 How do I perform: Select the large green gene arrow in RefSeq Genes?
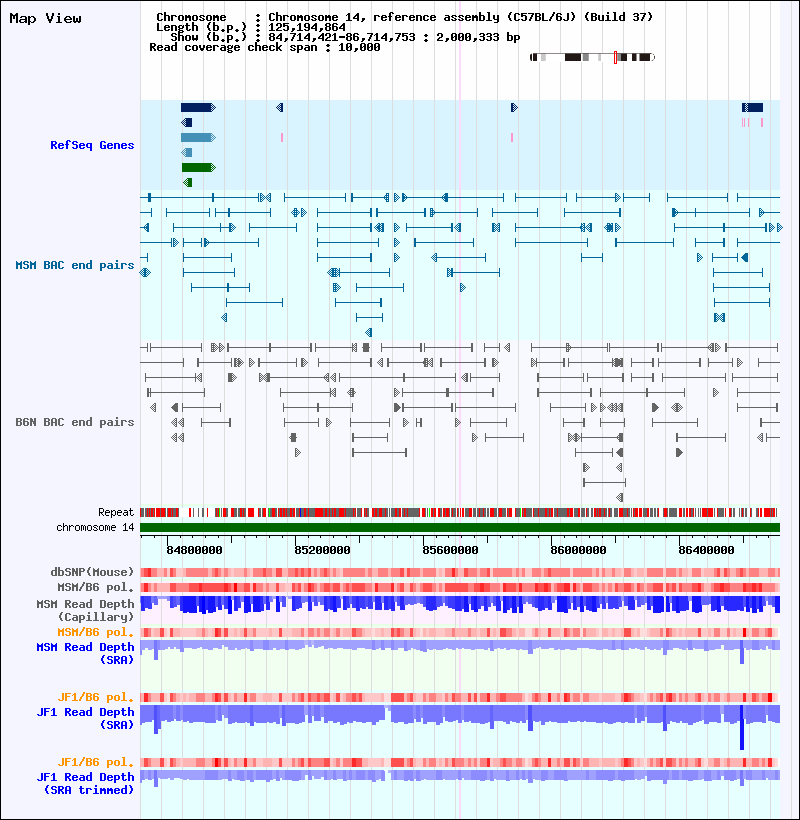(x=199, y=167)
